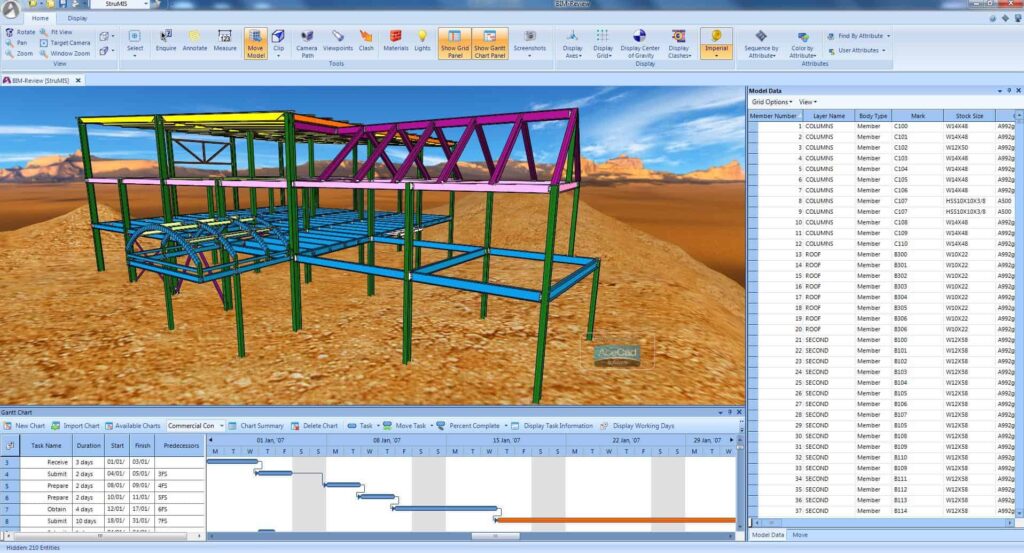The width and height of the screenshot is (1024, 553).
Task: Click New Chart in Gantt toolbar
Action: [24, 426]
